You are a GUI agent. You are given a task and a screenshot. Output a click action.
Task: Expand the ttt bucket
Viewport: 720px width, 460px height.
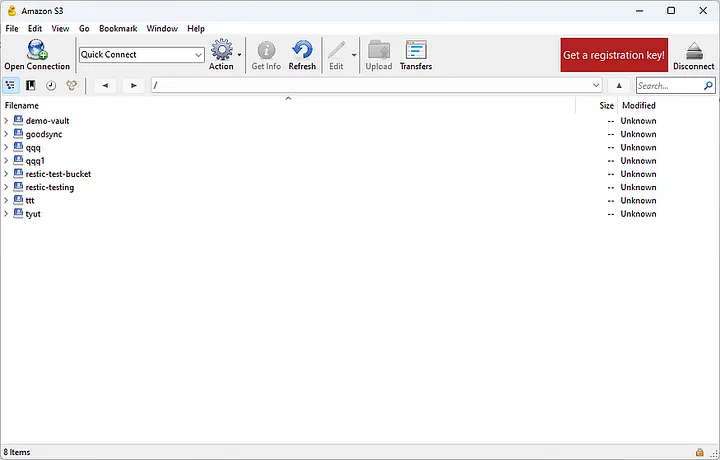click(6, 201)
